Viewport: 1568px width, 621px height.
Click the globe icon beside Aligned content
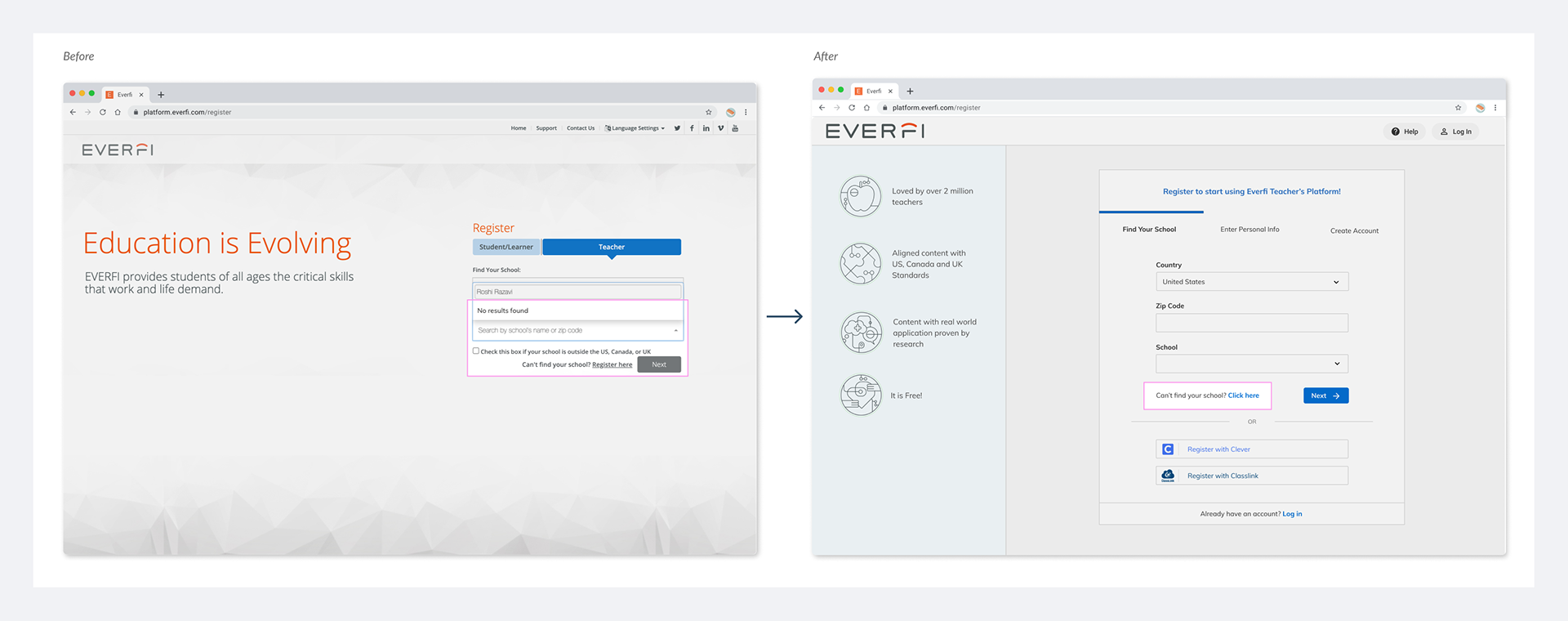861,264
